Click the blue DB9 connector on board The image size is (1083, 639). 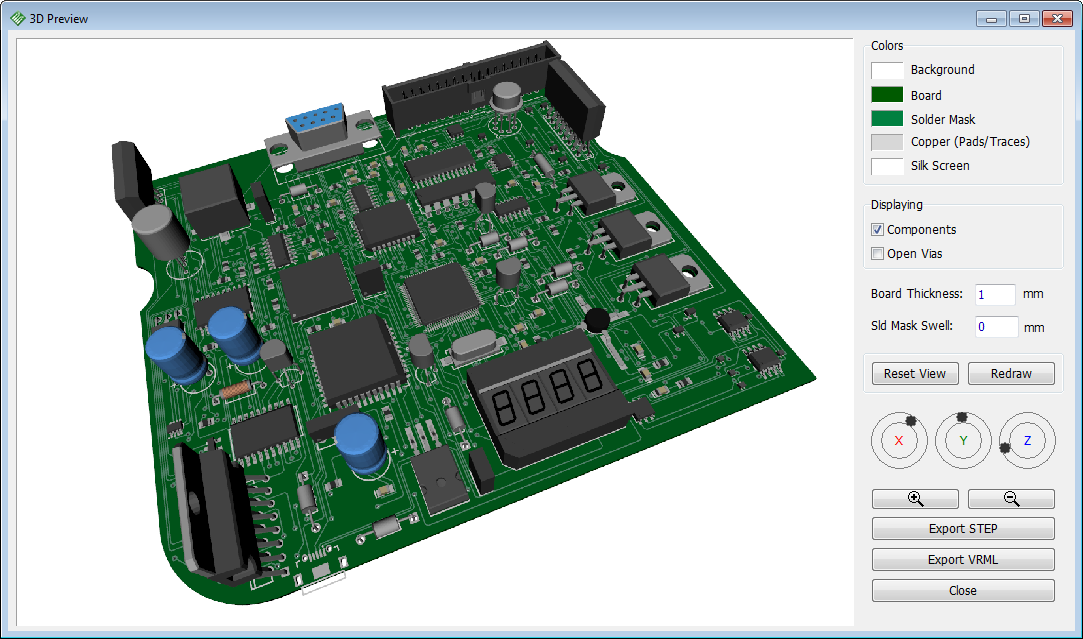click(316, 125)
